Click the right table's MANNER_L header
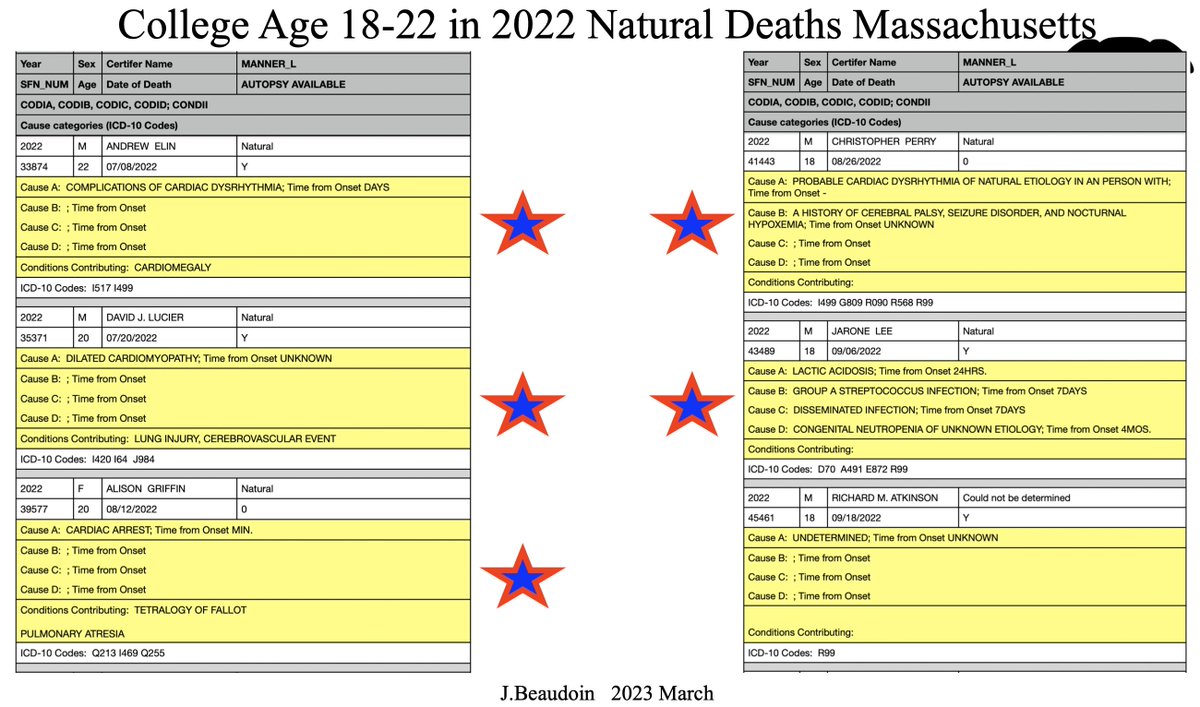The height and width of the screenshot is (707, 1200). tap(988, 62)
